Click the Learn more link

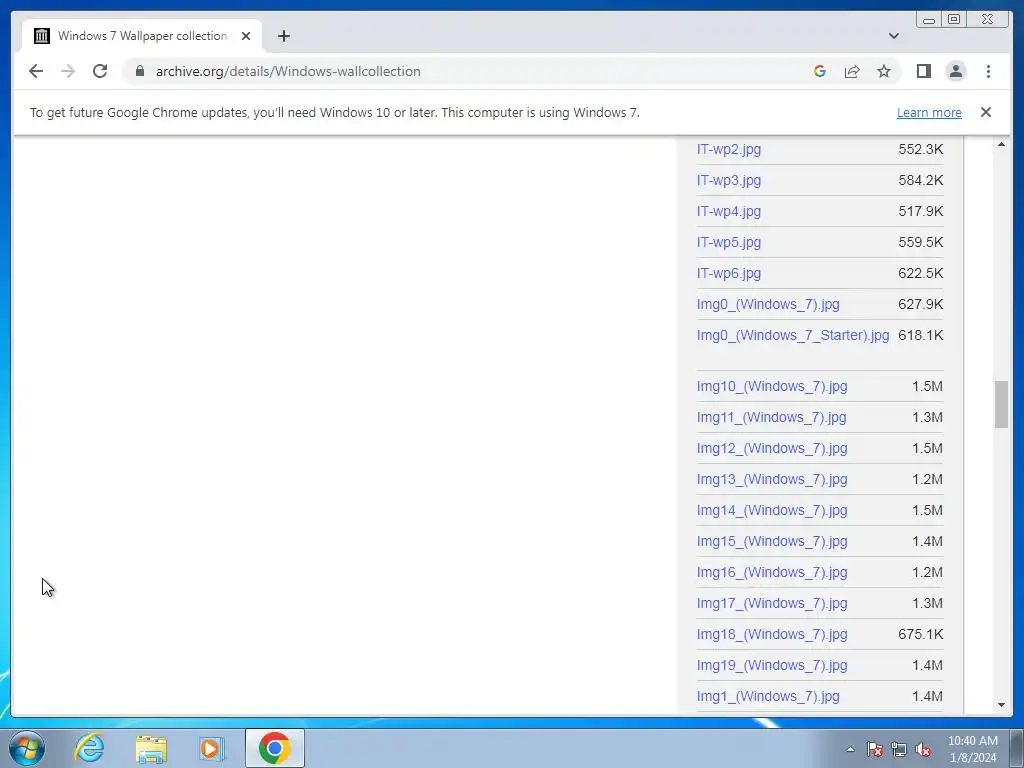pyautogui.click(x=929, y=112)
